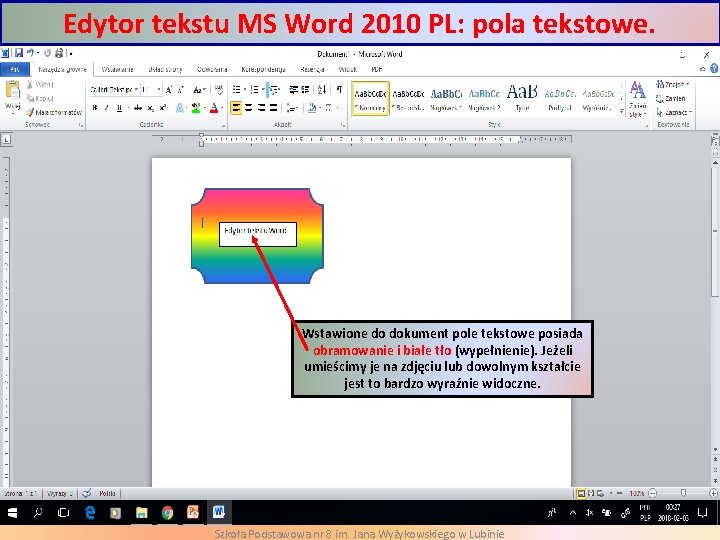This screenshot has width=720, height=540.
Task: Click the Clear Formatting icon
Action: coord(219,90)
